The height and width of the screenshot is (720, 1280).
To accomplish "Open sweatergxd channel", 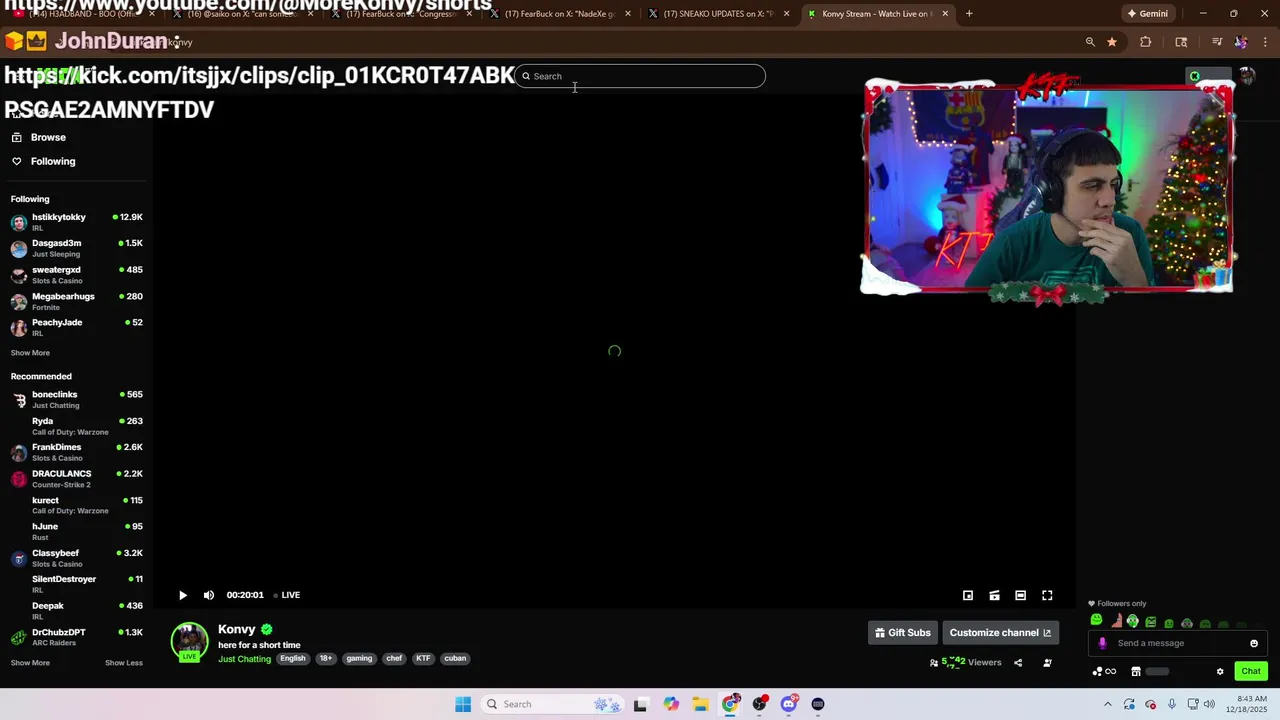I will pyautogui.click(x=76, y=275).
